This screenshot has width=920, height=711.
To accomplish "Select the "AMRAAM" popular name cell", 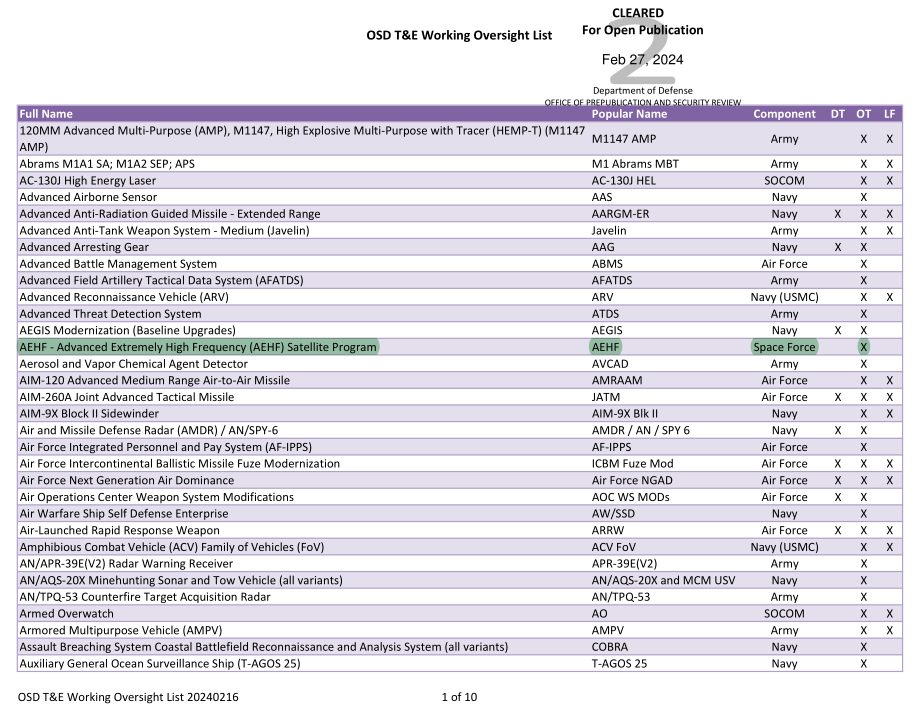I will [x=617, y=380].
